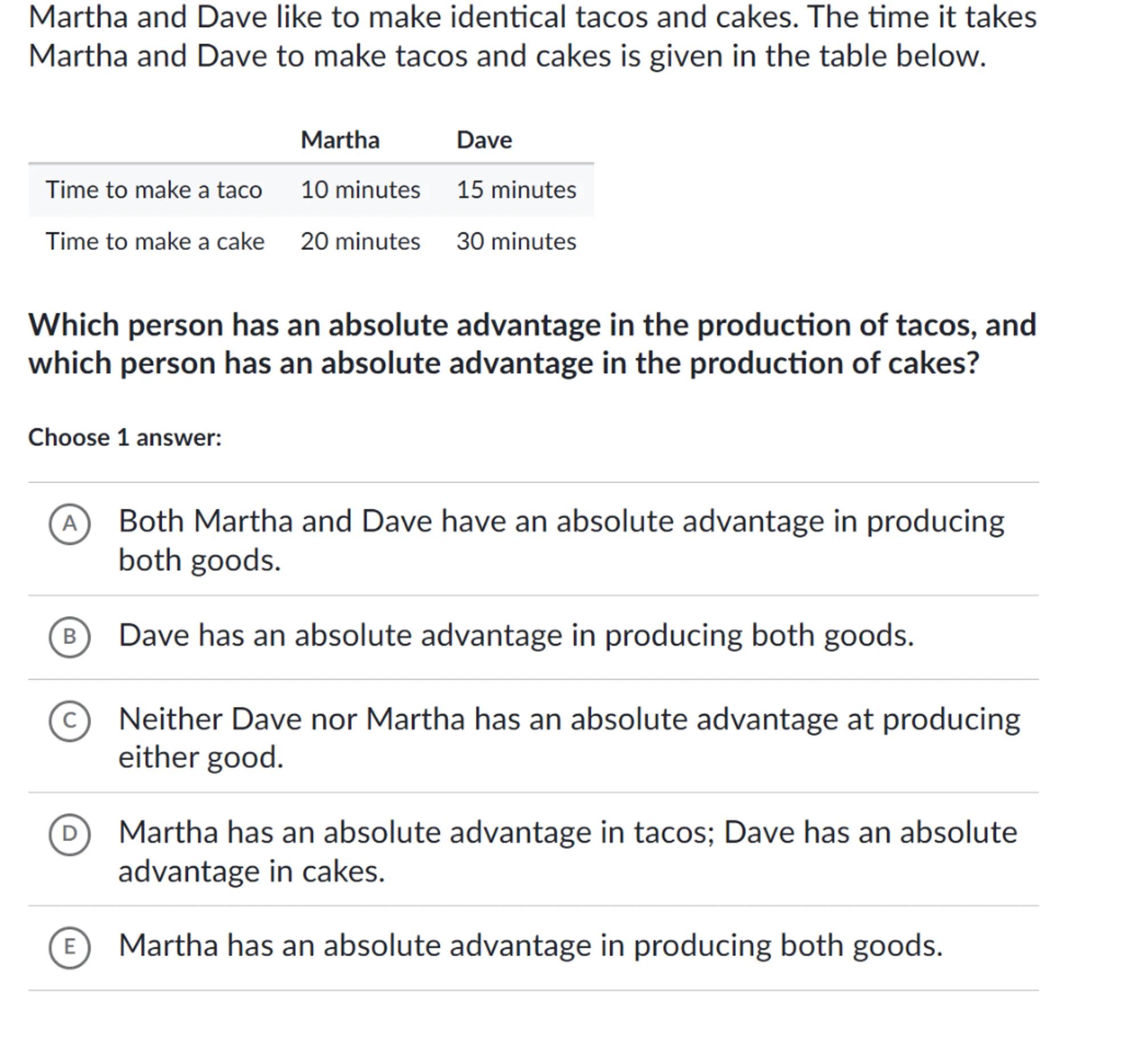
Task: Click the "20 minutes" table cell
Action: pyautogui.click(x=360, y=241)
